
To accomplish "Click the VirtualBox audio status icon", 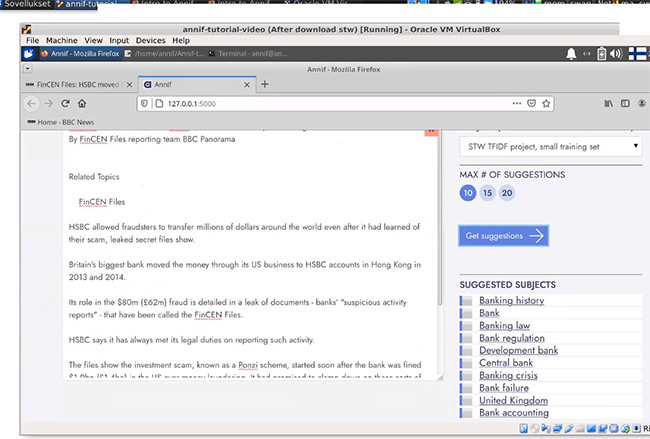I will pos(546,429).
